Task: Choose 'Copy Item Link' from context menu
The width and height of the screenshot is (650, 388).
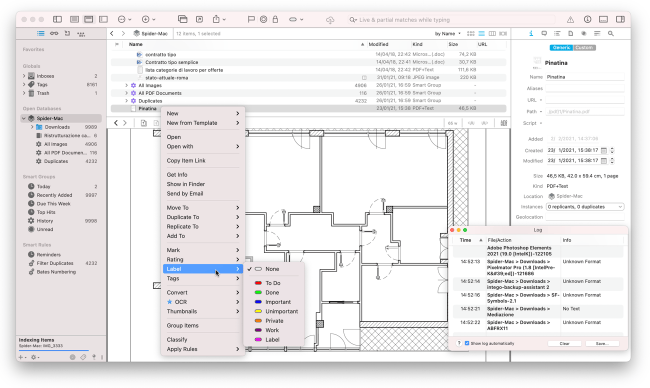Action: click(x=203, y=160)
